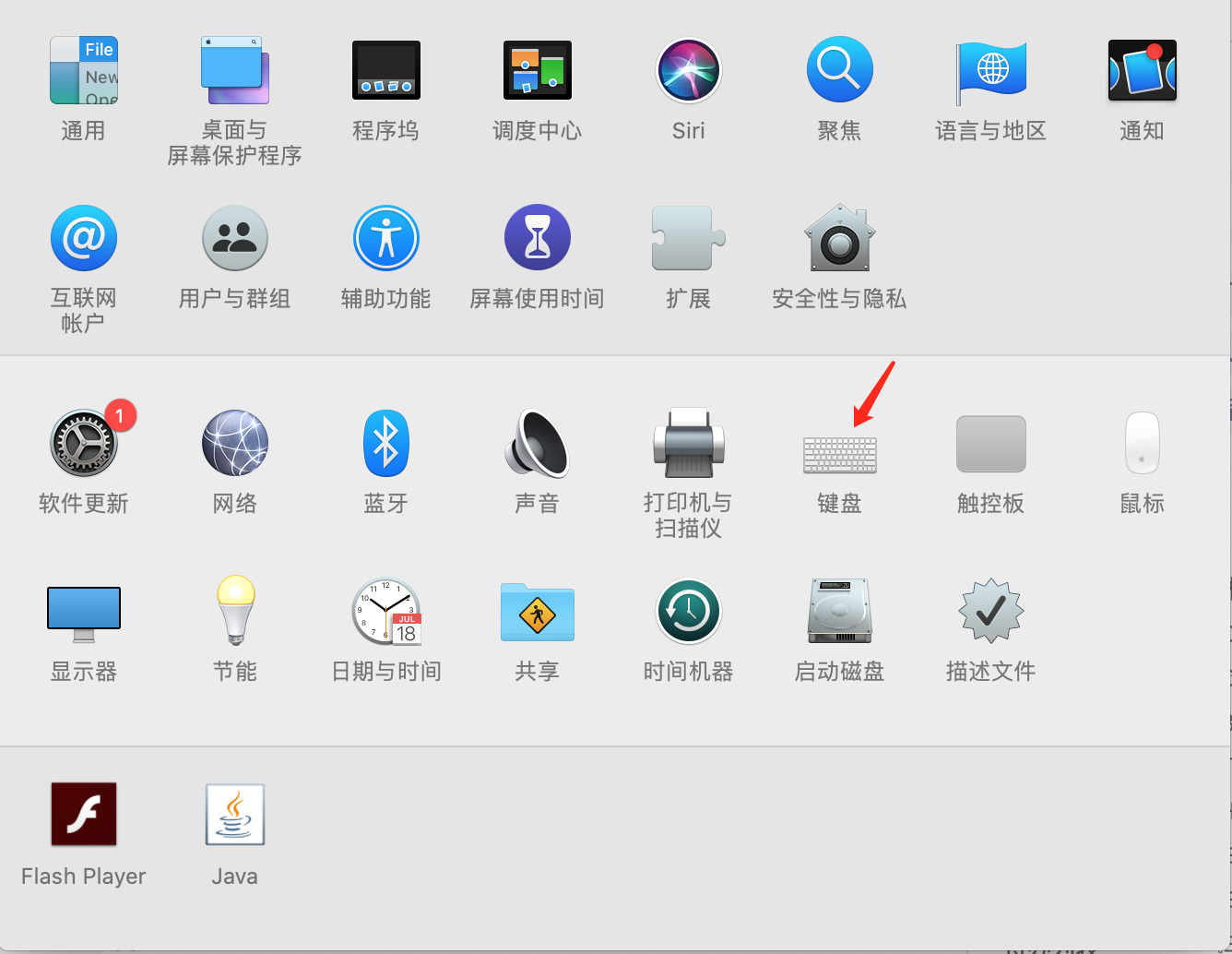Open 通知 (Notifications) preferences
The width and height of the screenshot is (1232, 954).
point(1142,69)
